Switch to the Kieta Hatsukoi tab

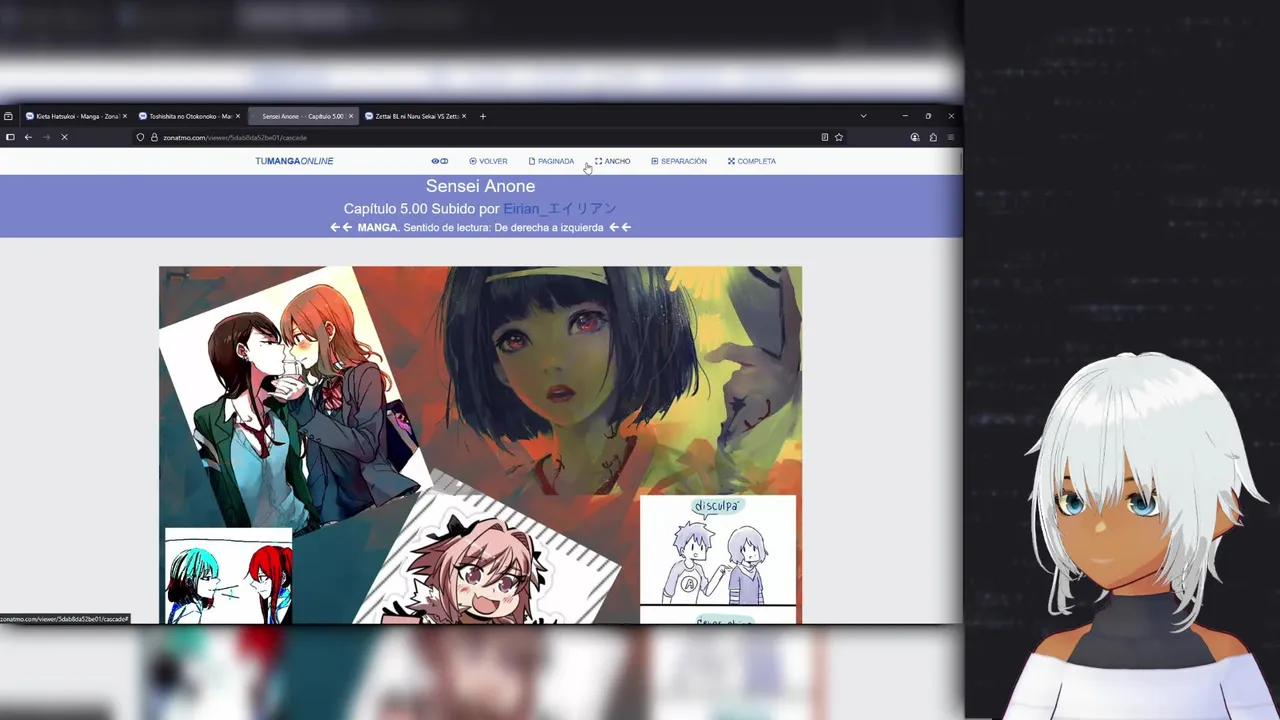pyautogui.click(x=76, y=116)
